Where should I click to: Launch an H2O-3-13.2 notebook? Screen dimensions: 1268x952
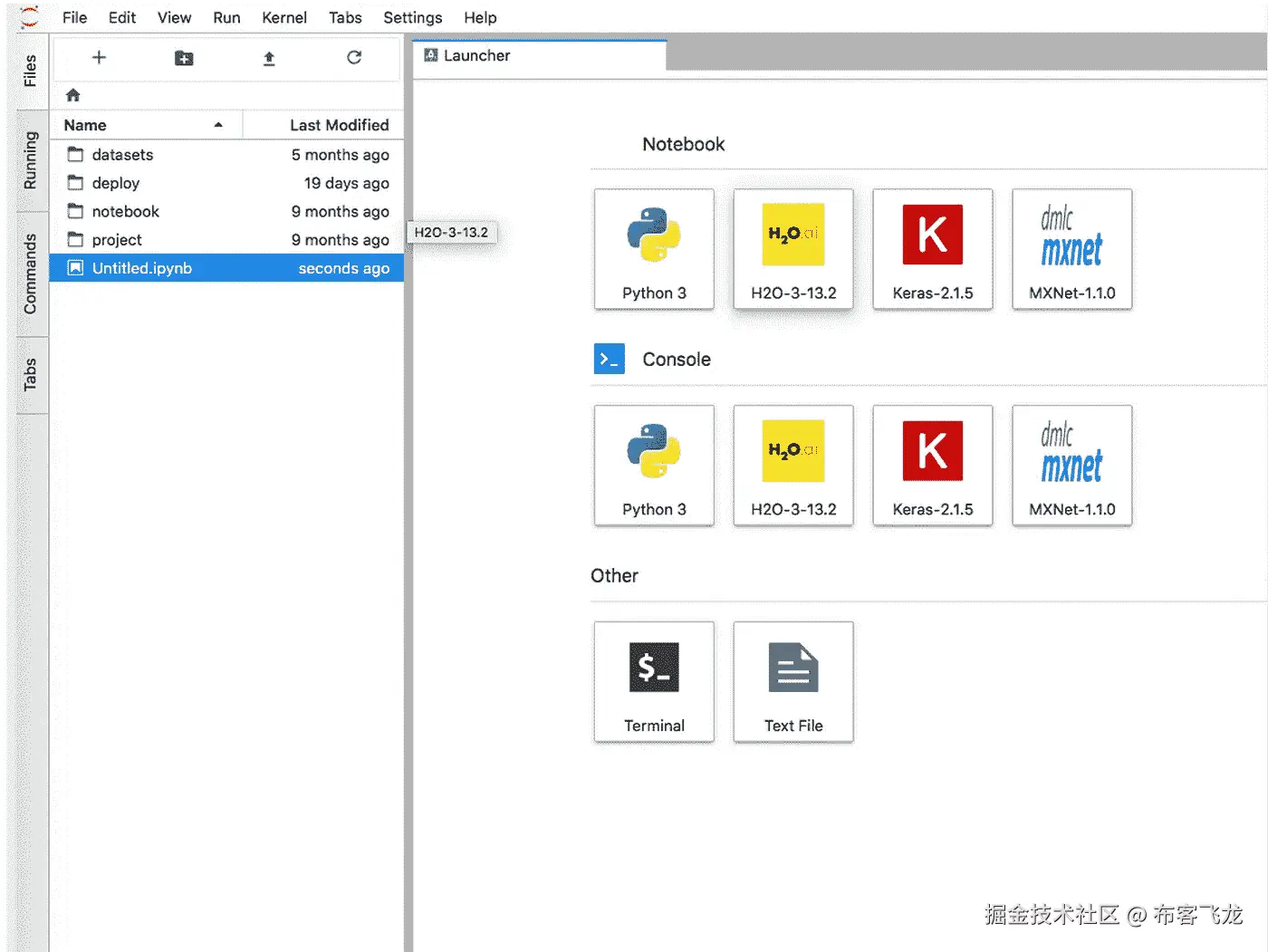(793, 249)
